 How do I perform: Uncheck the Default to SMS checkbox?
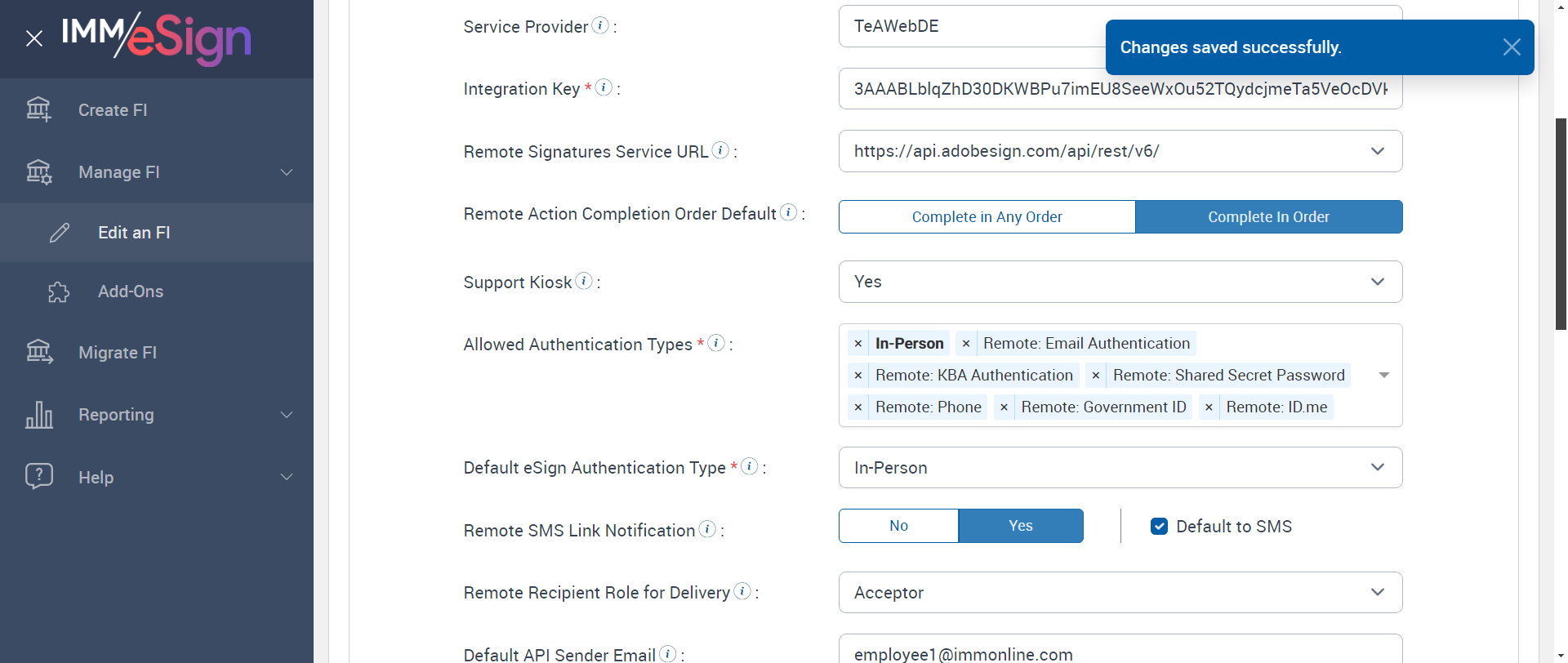[x=1159, y=527]
